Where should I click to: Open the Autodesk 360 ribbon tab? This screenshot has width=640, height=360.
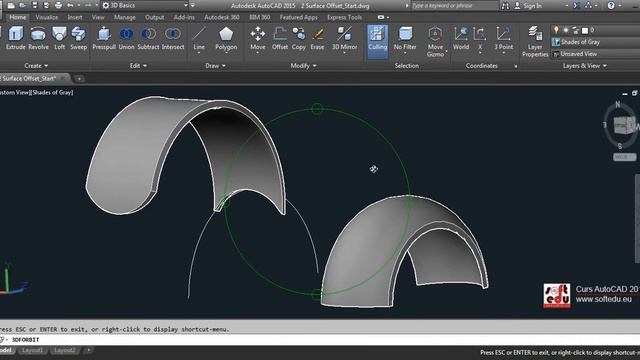pyautogui.click(x=222, y=17)
